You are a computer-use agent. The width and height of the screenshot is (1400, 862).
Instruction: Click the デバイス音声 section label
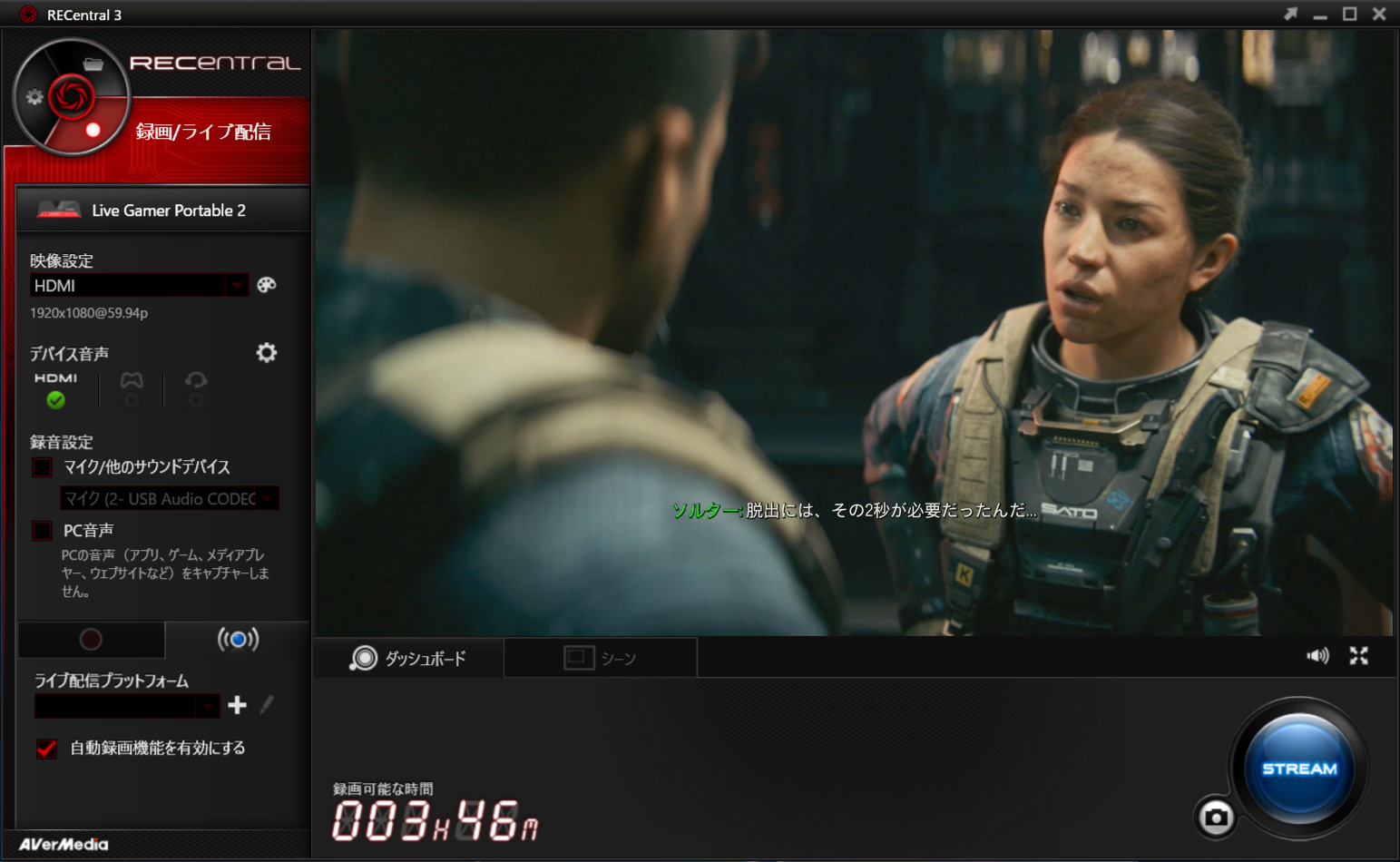[69, 354]
